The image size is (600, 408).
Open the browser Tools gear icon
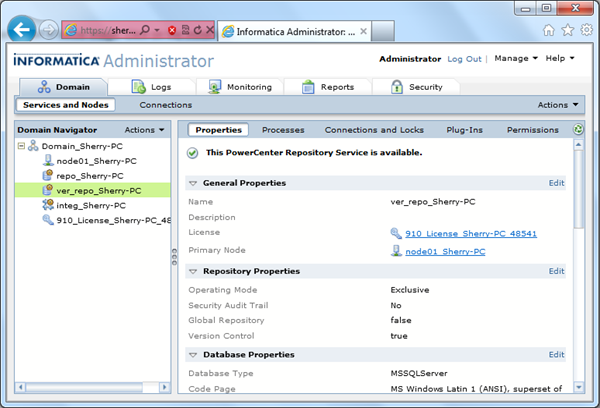(x=587, y=30)
